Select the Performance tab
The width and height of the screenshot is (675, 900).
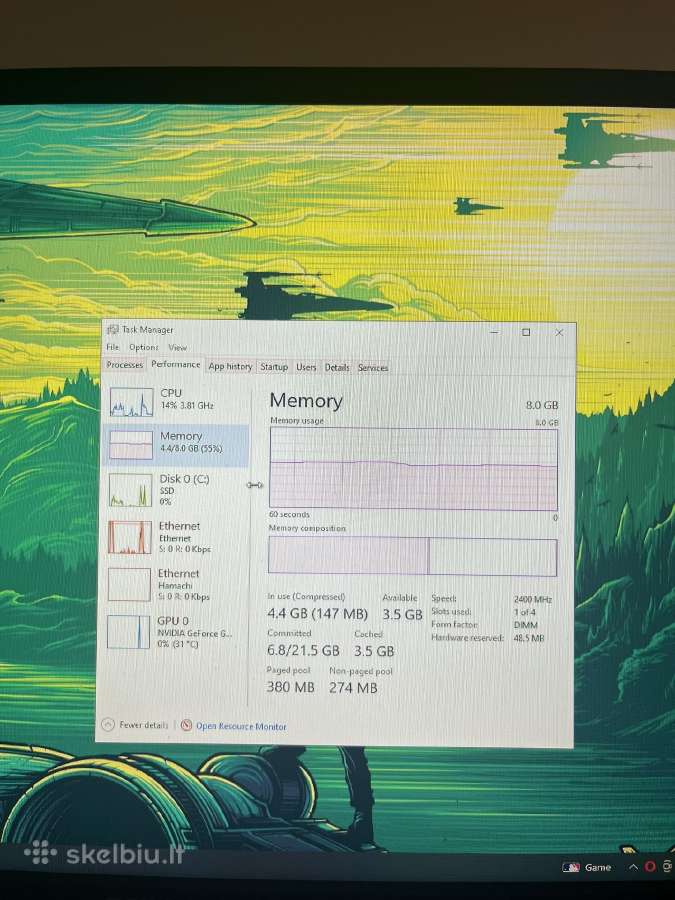pos(176,364)
